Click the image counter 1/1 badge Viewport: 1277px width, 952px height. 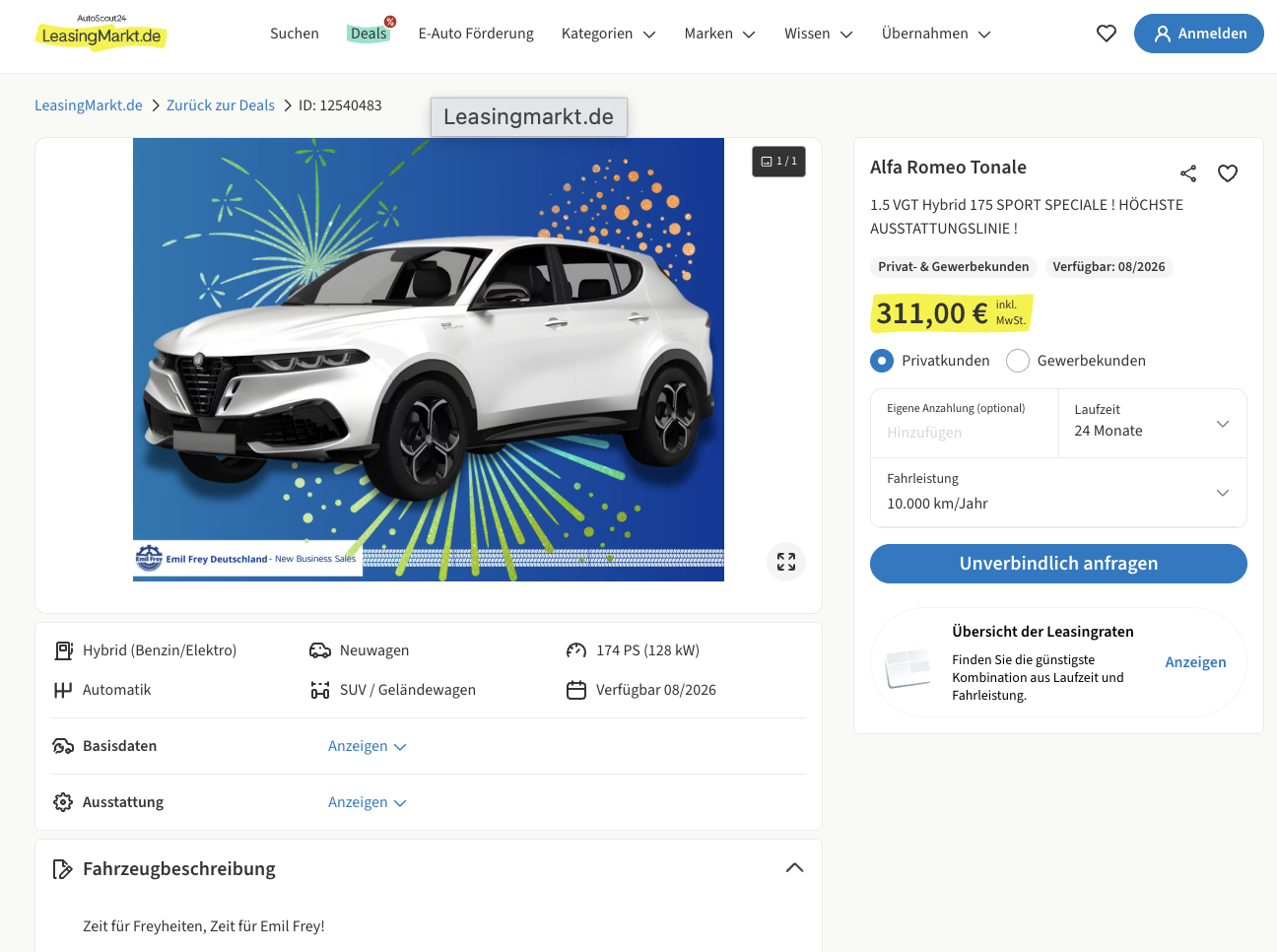[x=778, y=162]
